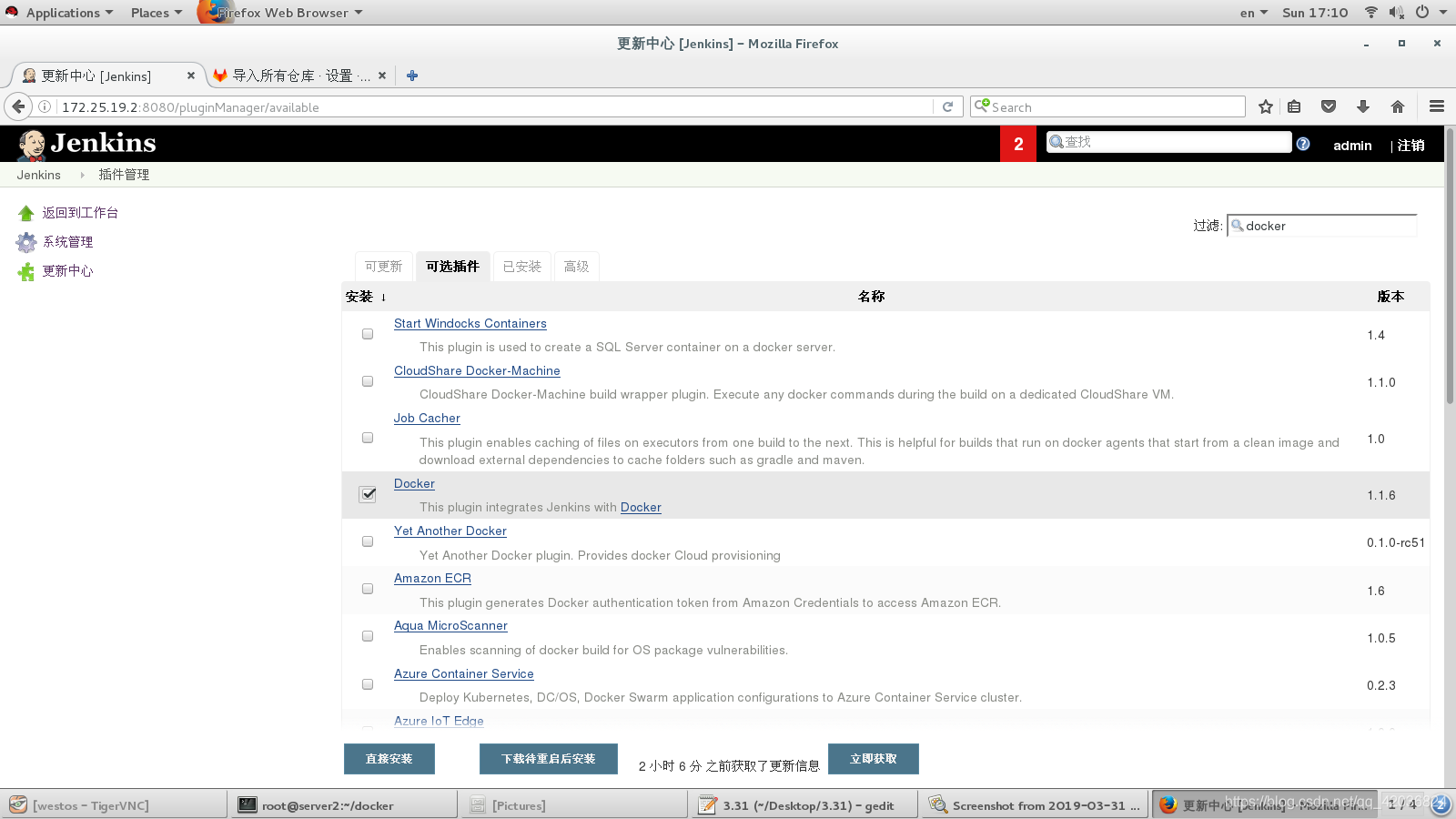Image resolution: width=1456 pixels, height=819 pixels.
Task: Click the 立即获取 button
Action: 873,759
